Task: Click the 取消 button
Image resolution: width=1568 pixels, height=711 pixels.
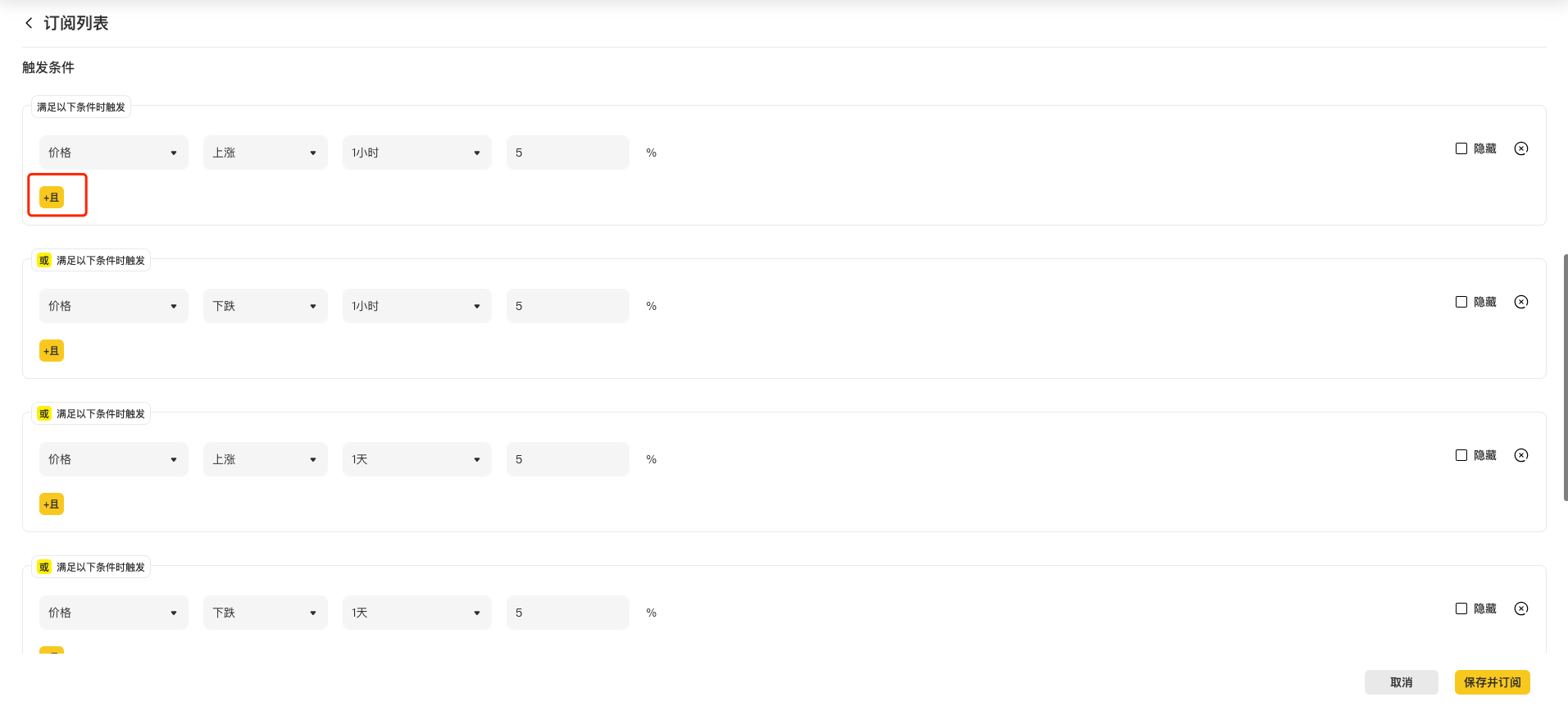Action: 1401,682
